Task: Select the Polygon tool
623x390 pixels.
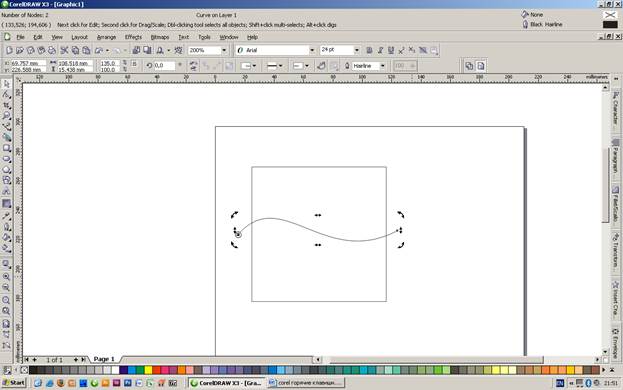Action: coord(6,170)
